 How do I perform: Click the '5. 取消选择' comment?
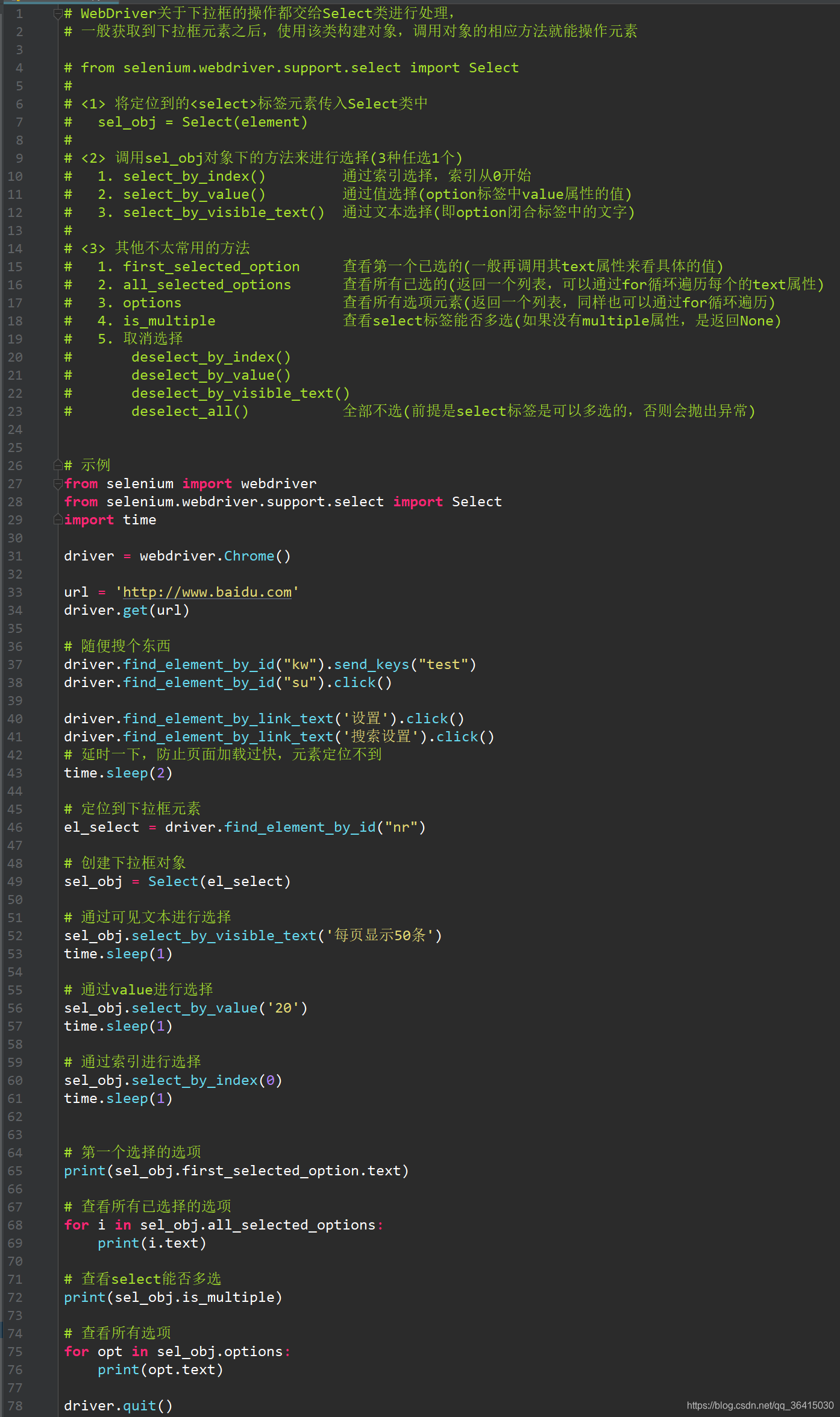pos(140,339)
